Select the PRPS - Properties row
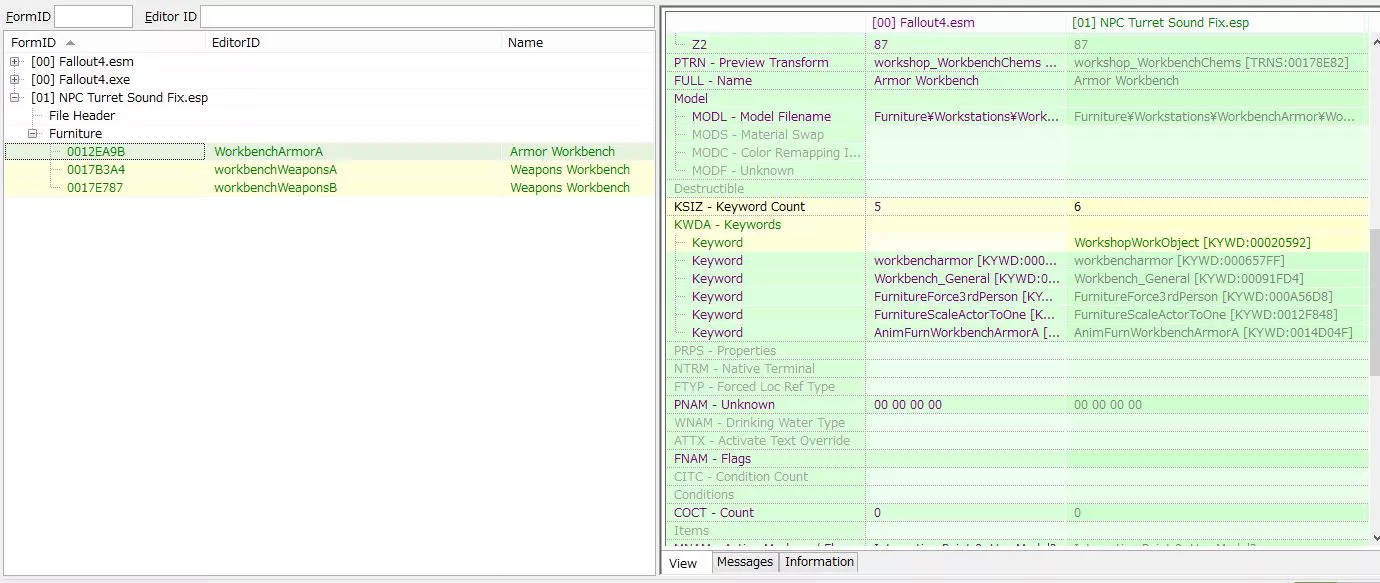This screenshot has height=583, width=1380. coord(1016,351)
